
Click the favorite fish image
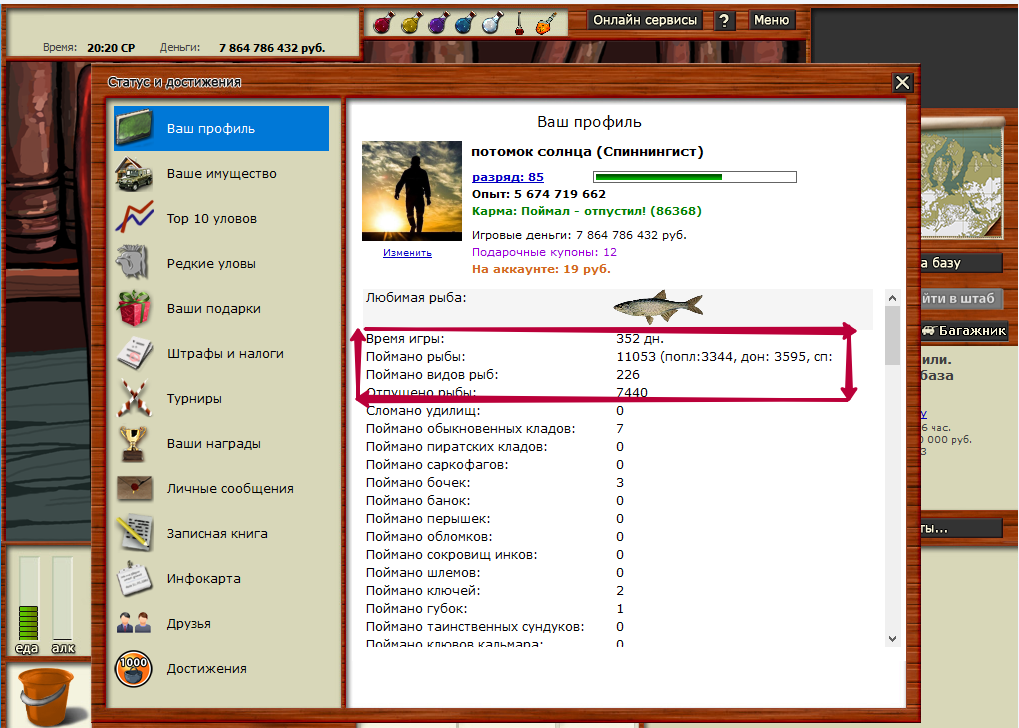pyautogui.click(x=658, y=306)
